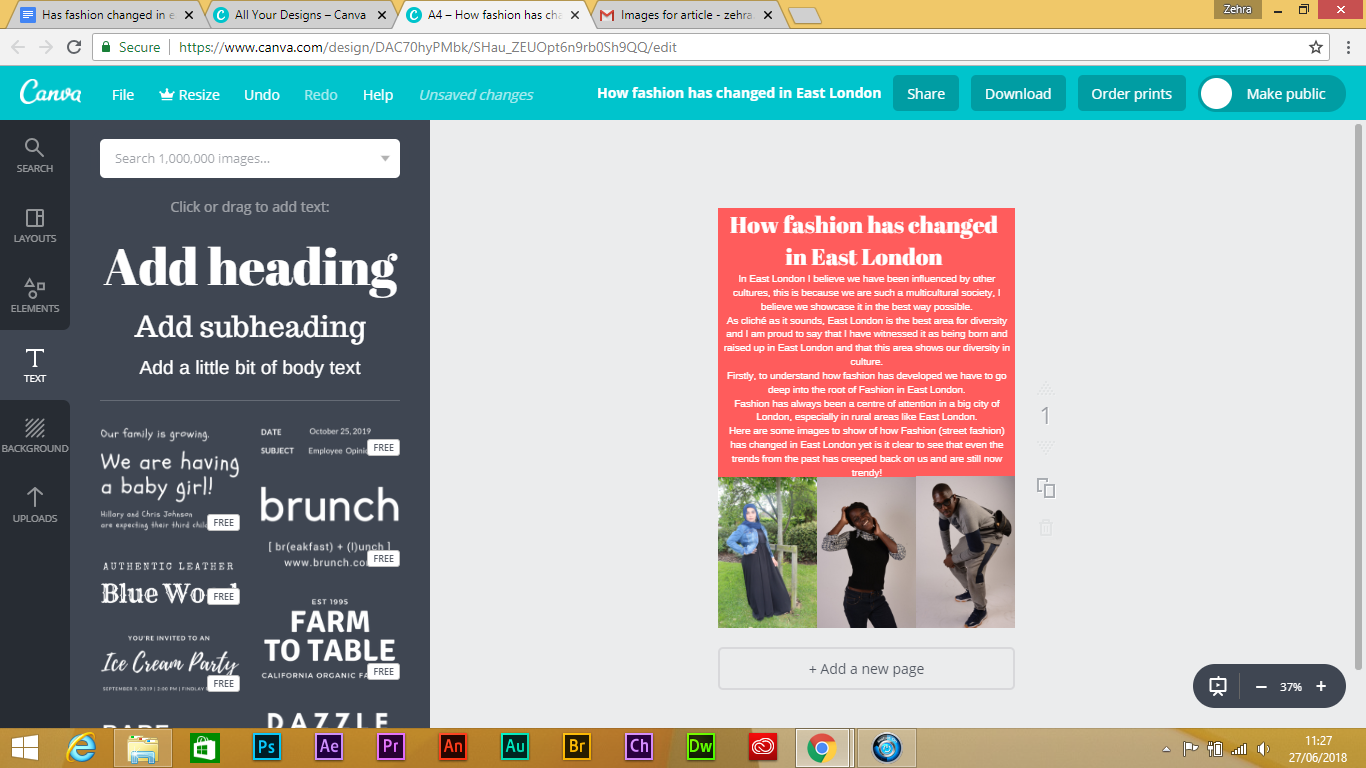Screen dimensions: 1366x768
Task: Copy this page with the duplicate icon
Action: (x=1046, y=488)
